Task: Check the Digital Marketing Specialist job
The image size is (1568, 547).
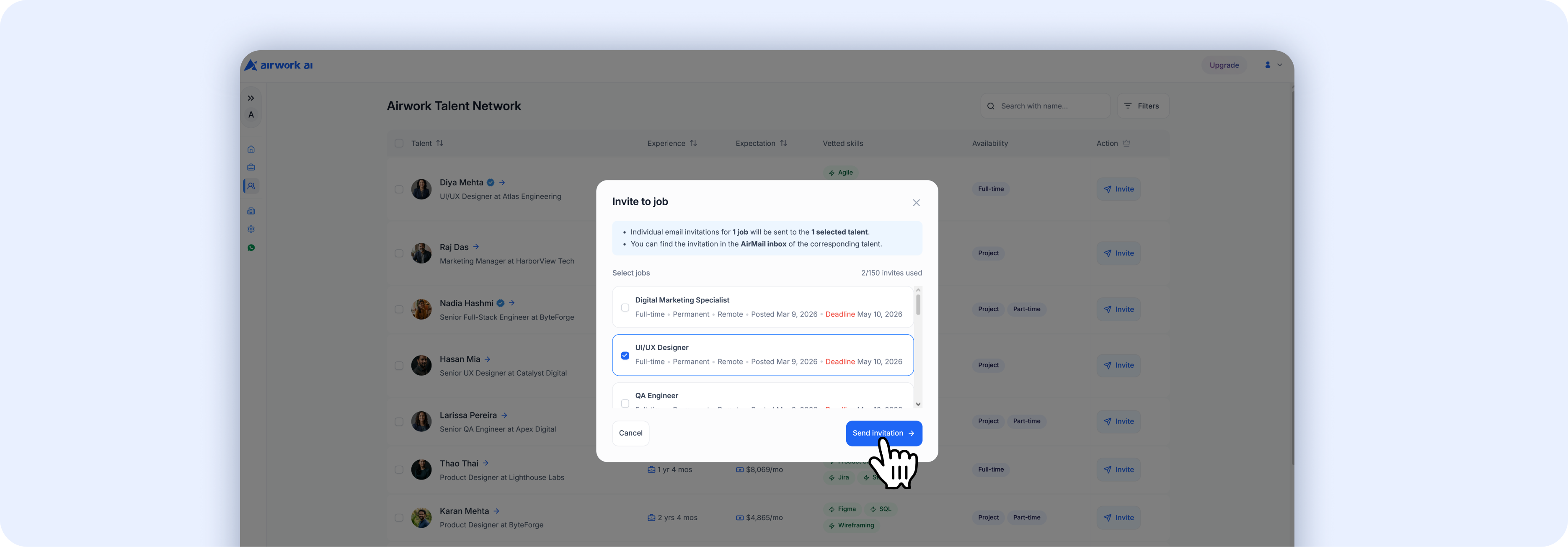Action: click(x=625, y=308)
